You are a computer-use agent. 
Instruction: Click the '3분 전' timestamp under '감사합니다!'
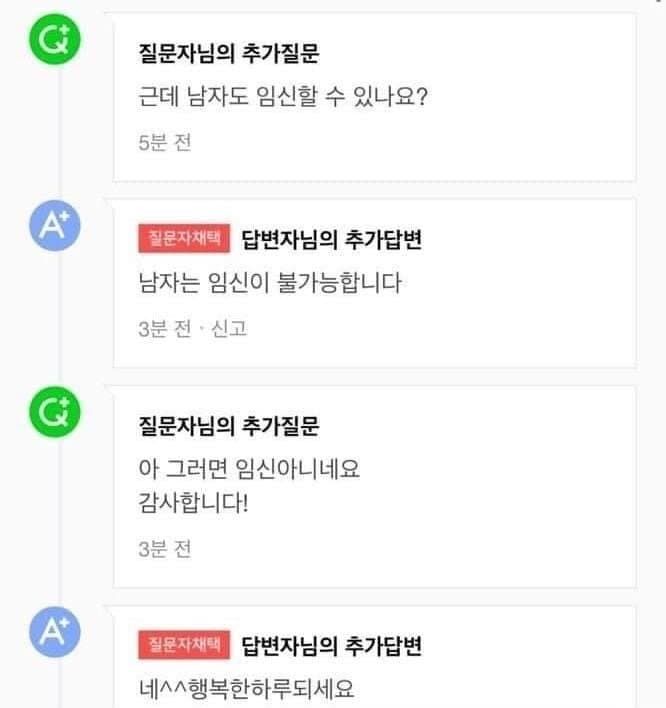164,548
